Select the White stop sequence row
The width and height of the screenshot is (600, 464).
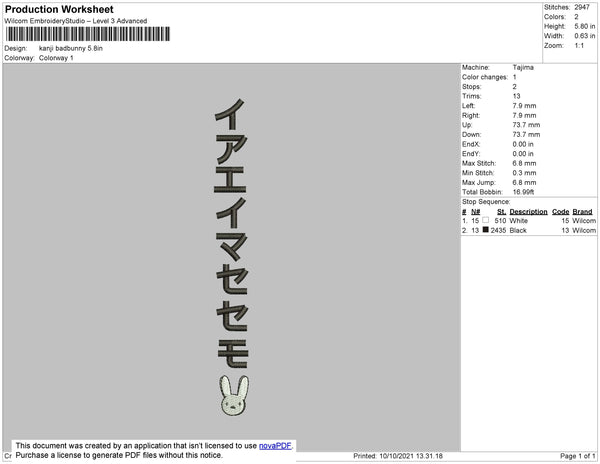(529, 221)
